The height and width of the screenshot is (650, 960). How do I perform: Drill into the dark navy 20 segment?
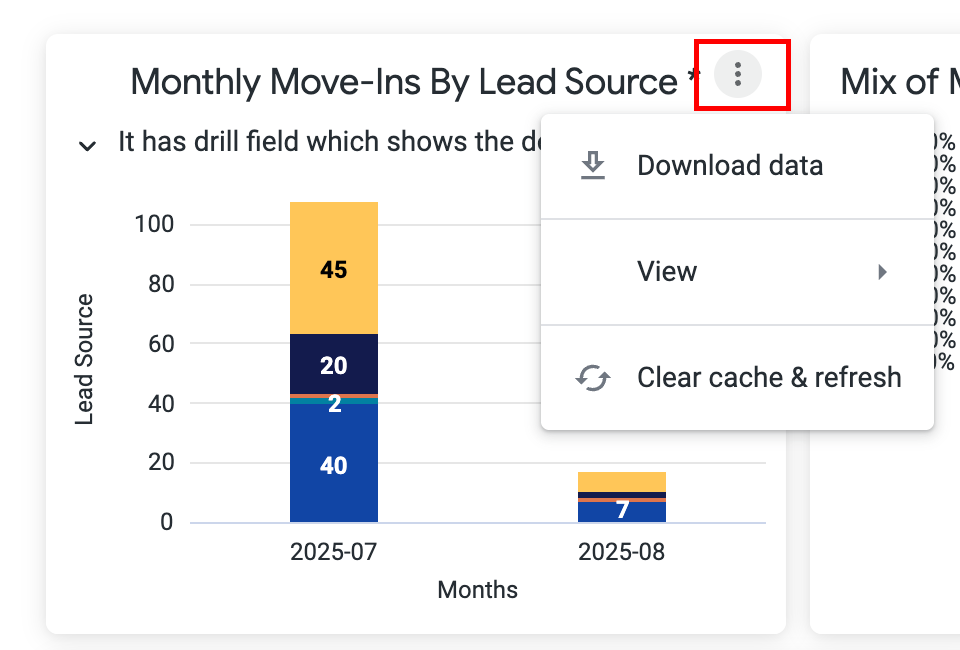[333, 365]
